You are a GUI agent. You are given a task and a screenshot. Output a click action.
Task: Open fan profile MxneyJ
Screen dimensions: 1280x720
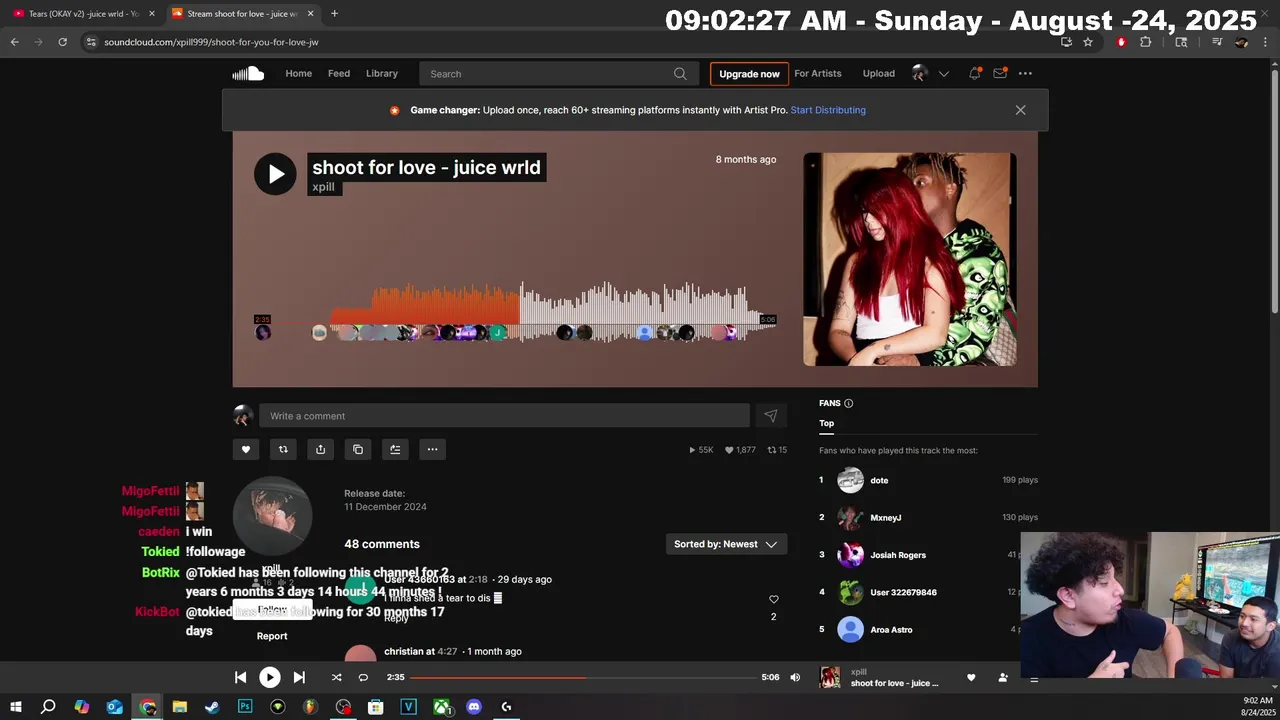pyautogui.click(x=886, y=517)
